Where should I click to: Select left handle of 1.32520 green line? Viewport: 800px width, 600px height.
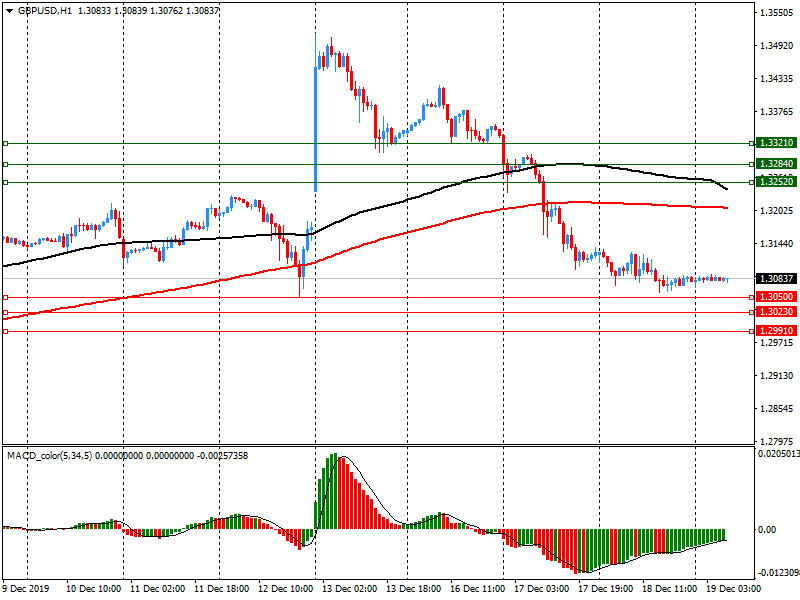click(x=5, y=182)
